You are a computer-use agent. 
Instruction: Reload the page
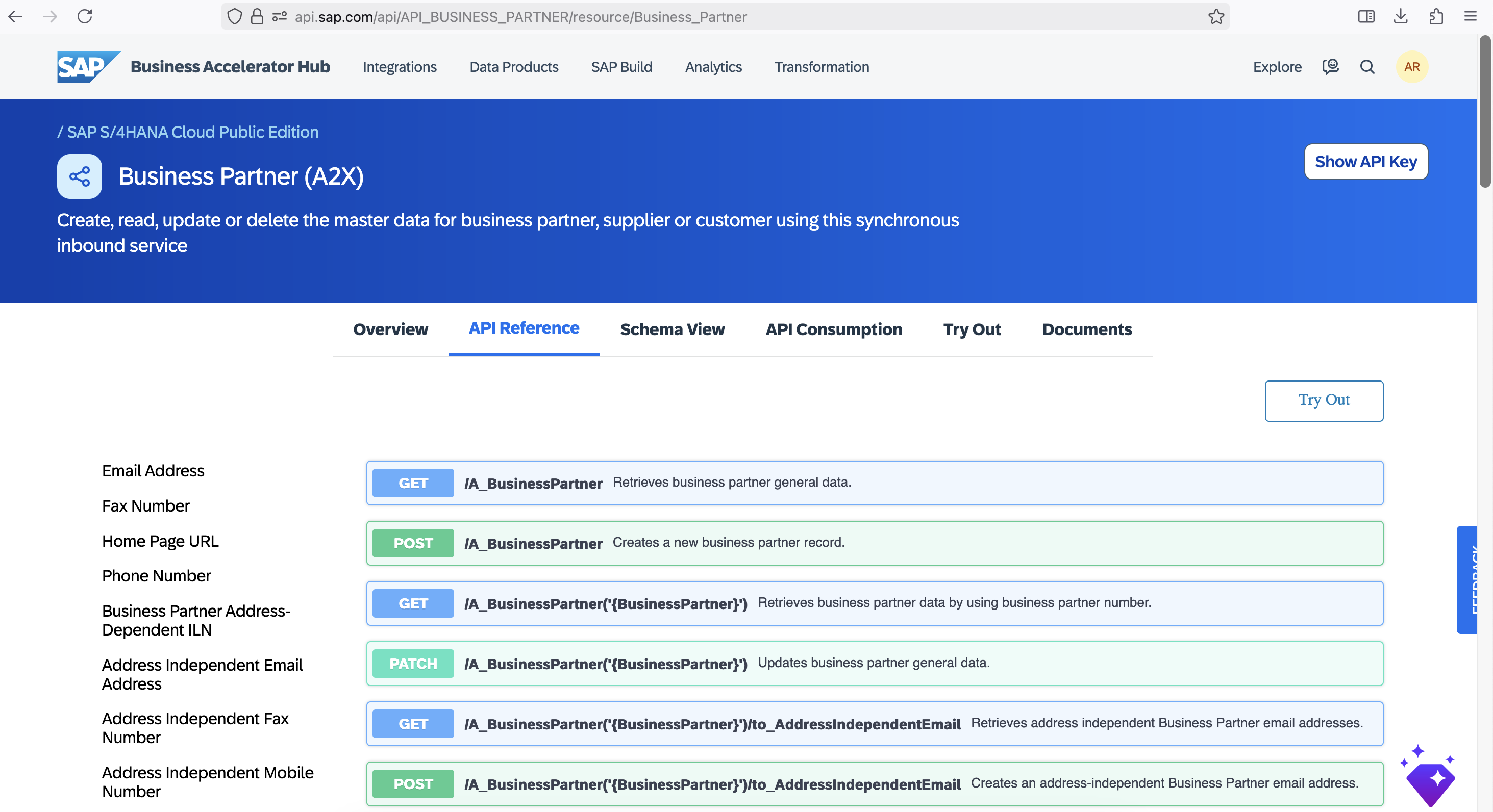click(x=85, y=17)
